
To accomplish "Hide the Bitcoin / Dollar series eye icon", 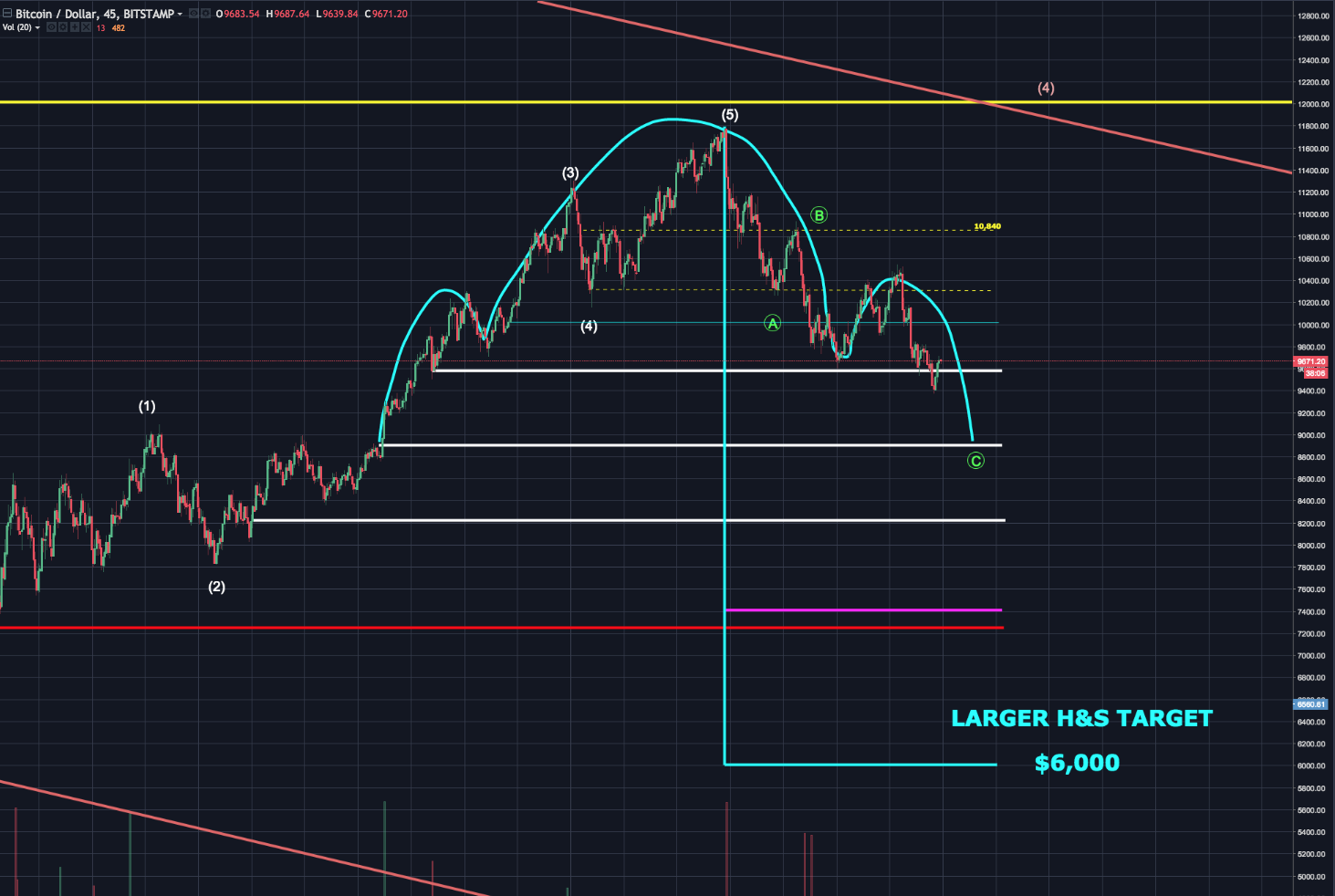I will 193,14.
